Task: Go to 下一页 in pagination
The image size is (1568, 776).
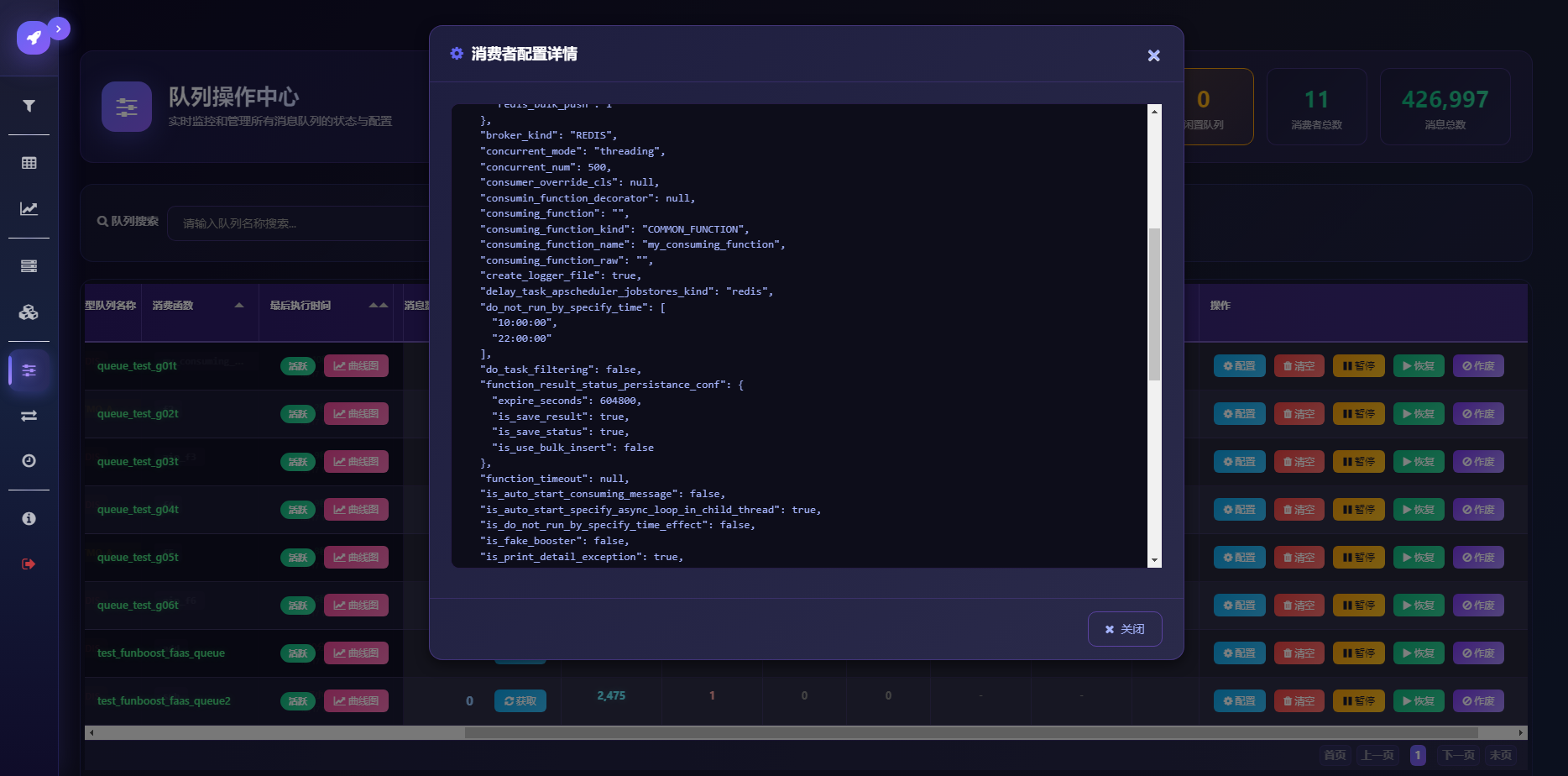Action: [x=1458, y=755]
